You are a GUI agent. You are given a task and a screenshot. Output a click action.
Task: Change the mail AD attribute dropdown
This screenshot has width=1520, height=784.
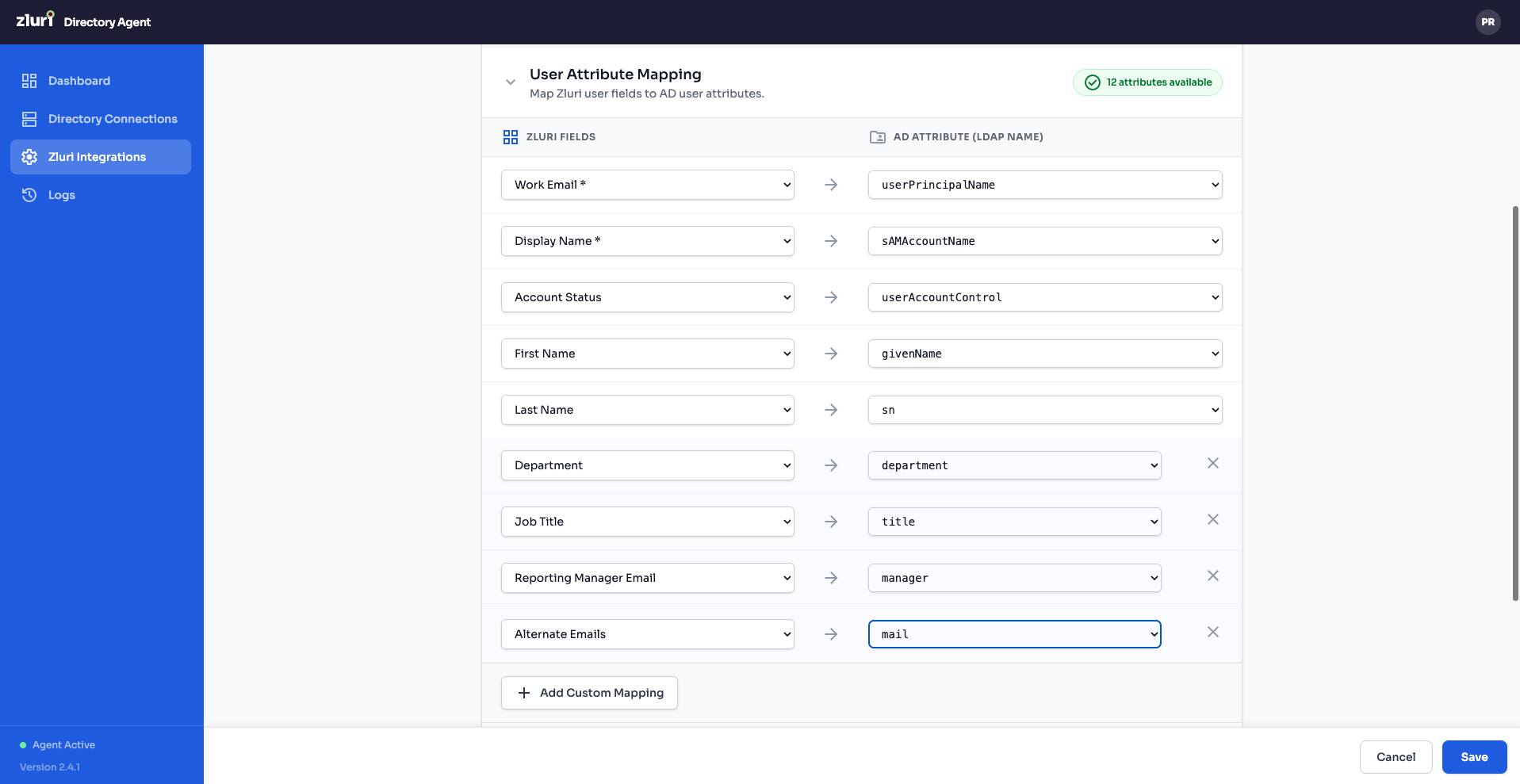click(1015, 634)
